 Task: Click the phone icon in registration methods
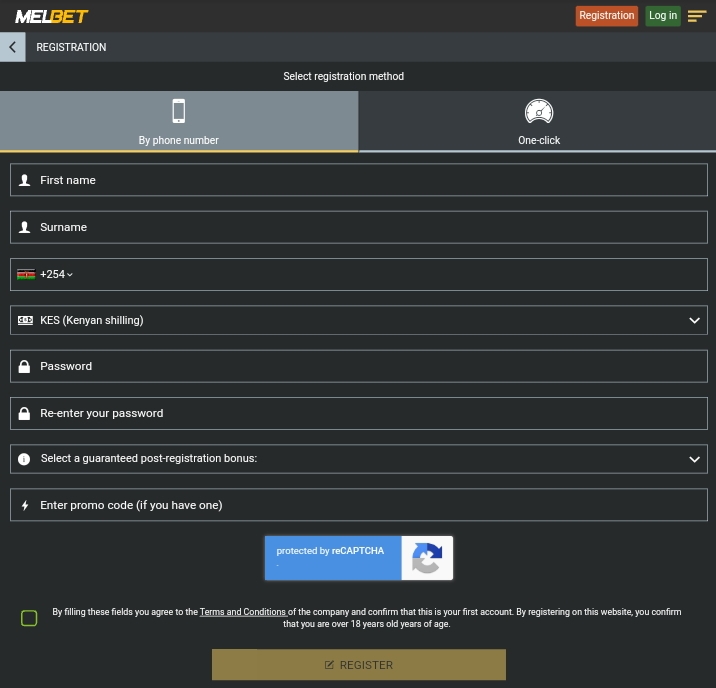point(179,111)
